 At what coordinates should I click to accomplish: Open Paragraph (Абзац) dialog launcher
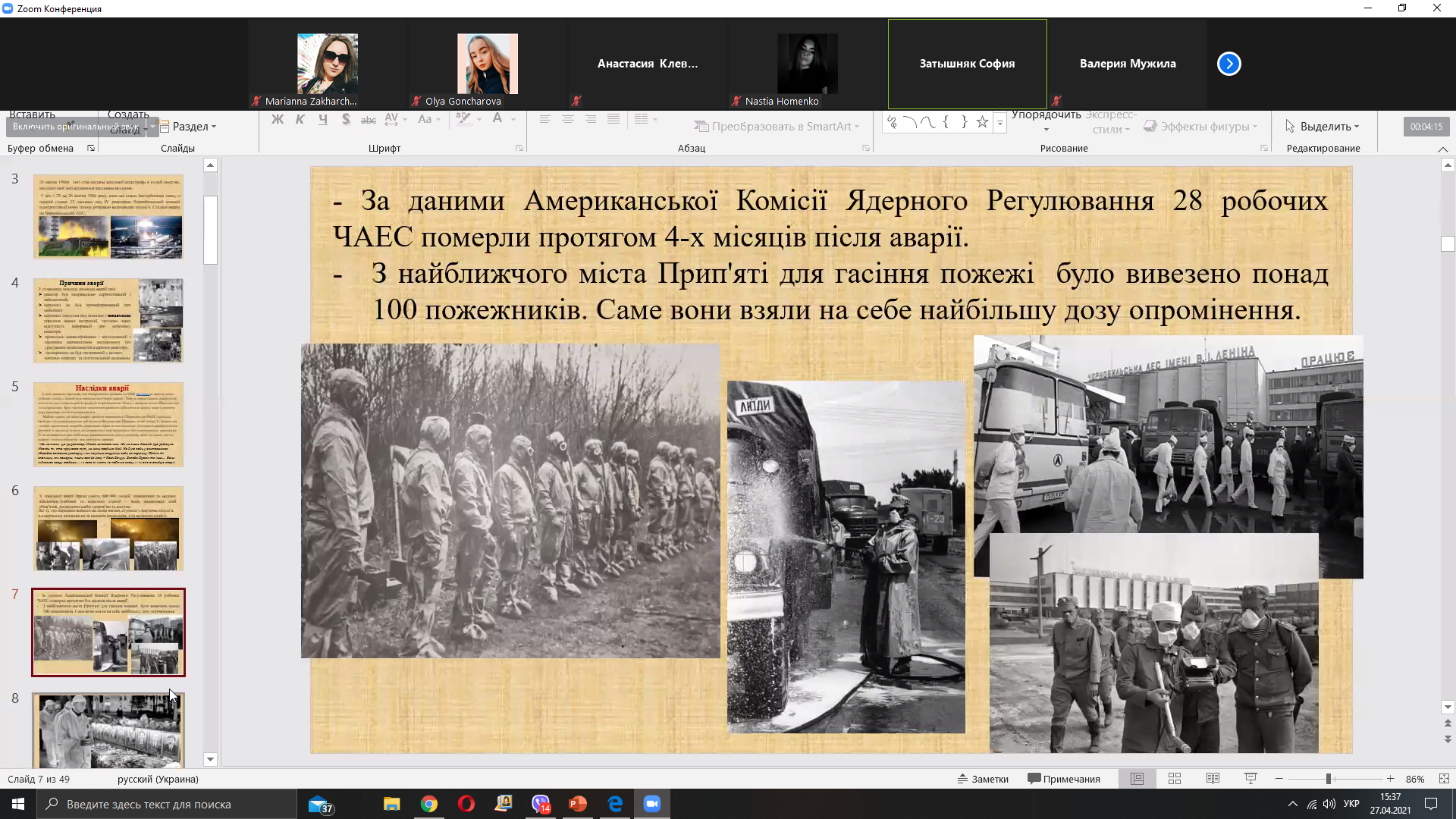pyautogui.click(x=866, y=149)
